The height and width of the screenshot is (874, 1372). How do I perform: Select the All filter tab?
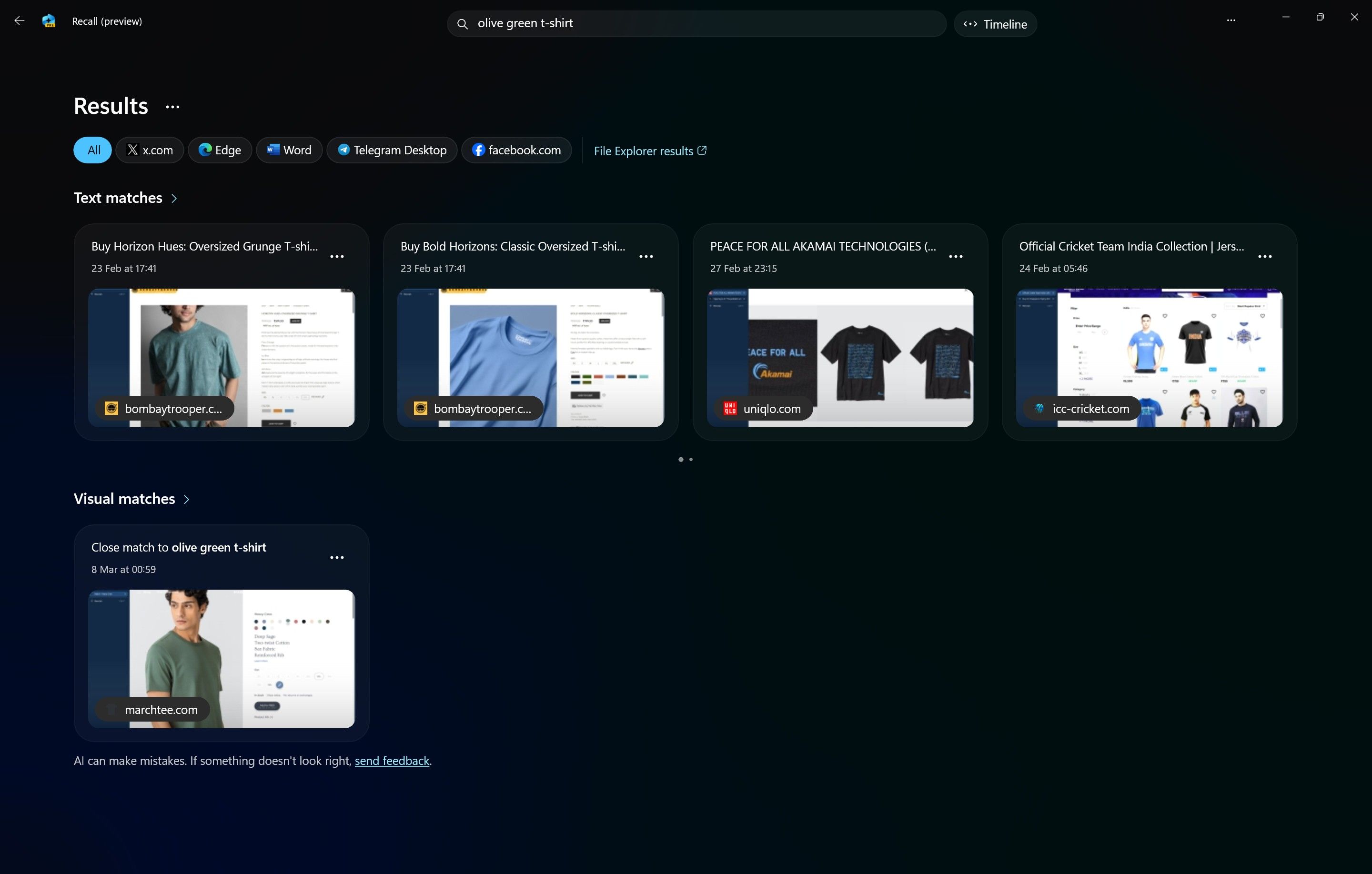coord(94,149)
